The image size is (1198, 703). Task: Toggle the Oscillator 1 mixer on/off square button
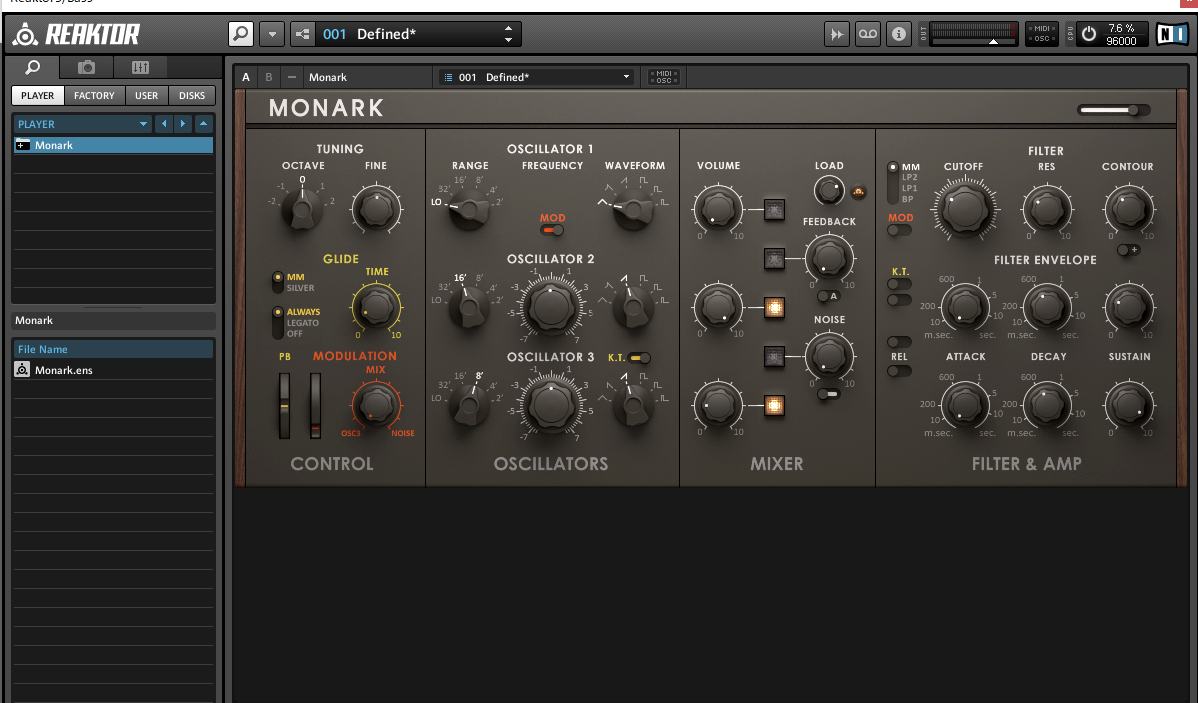pyautogui.click(x=774, y=209)
